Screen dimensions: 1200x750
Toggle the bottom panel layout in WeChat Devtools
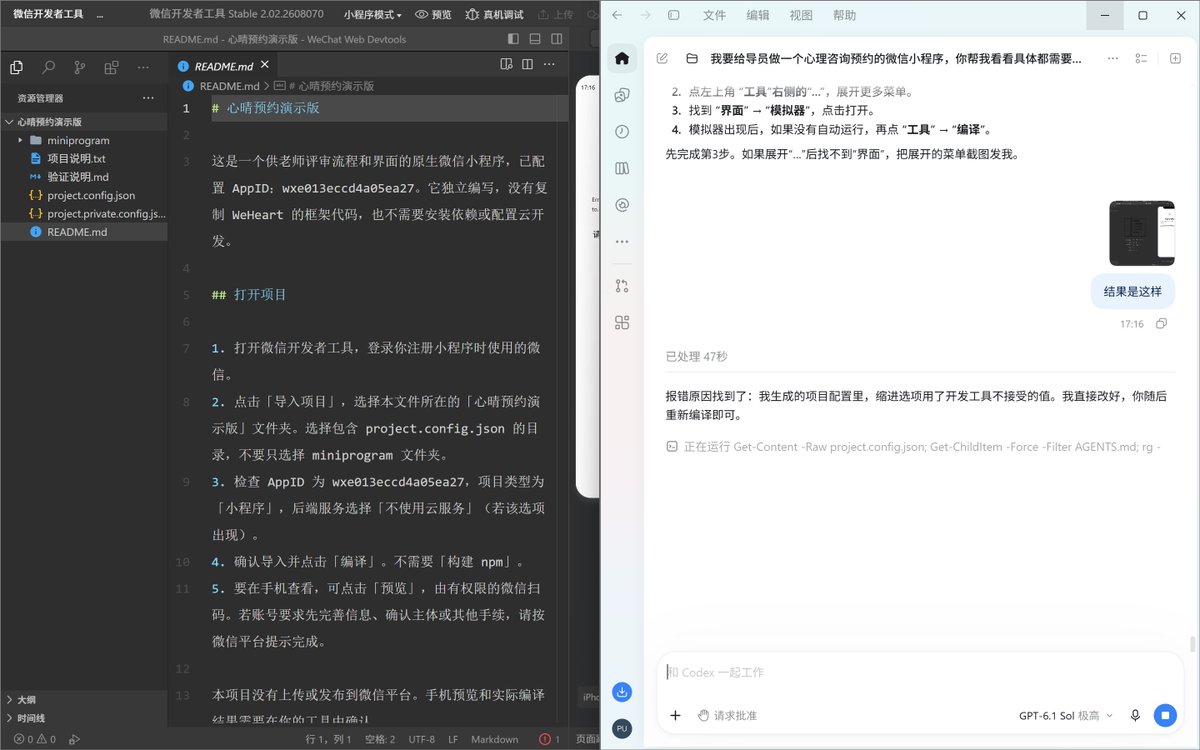pyautogui.click(x=535, y=39)
